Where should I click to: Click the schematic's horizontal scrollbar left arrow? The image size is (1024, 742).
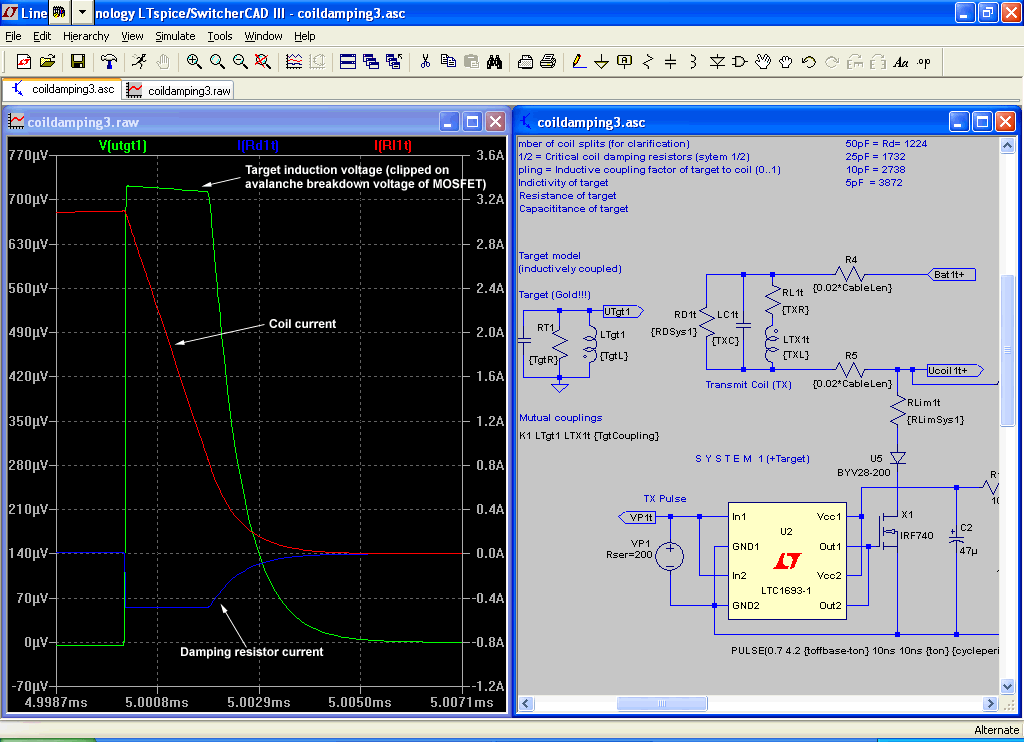coord(526,703)
